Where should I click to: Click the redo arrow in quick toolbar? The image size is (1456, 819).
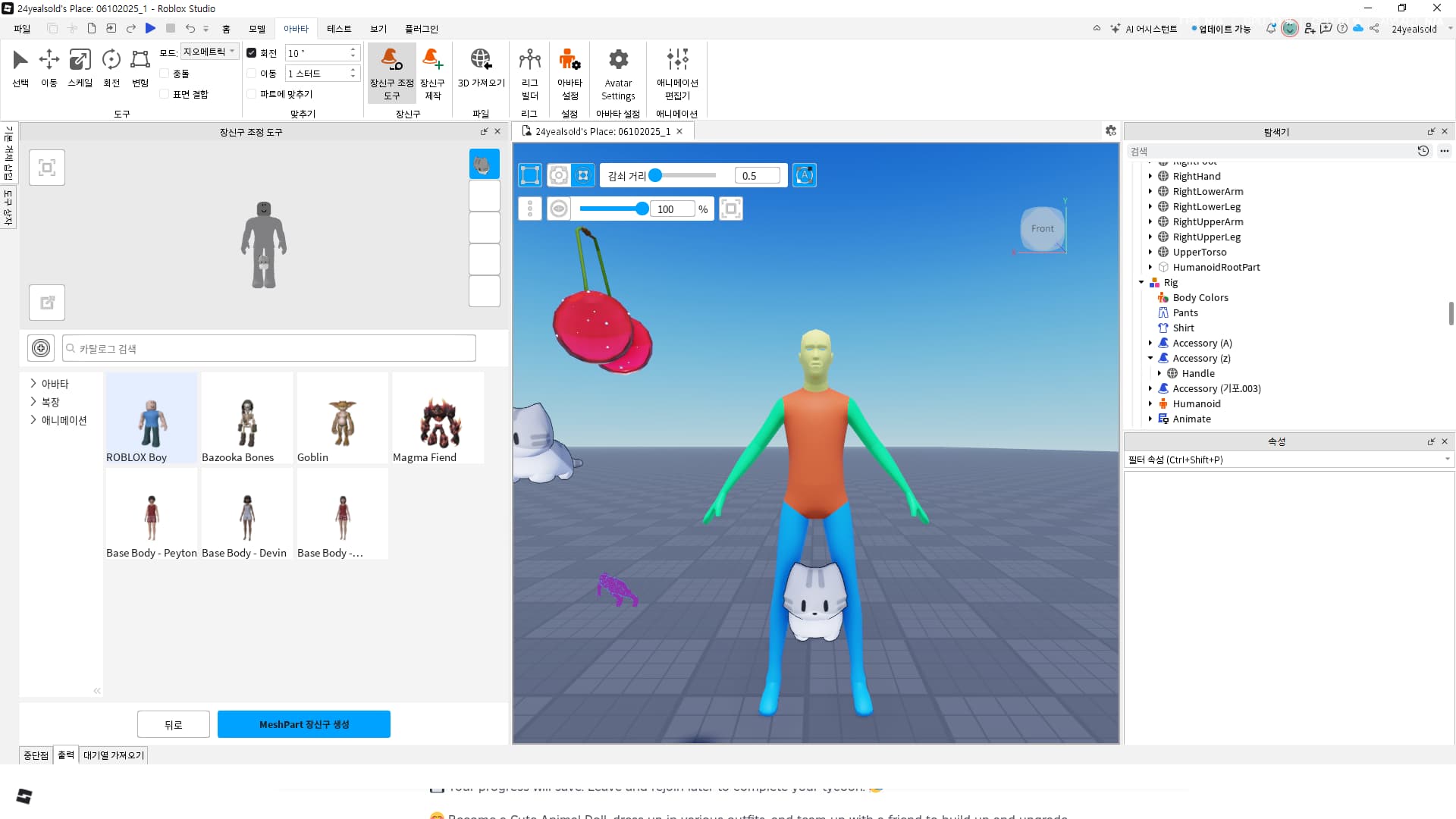(x=131, y=29)
